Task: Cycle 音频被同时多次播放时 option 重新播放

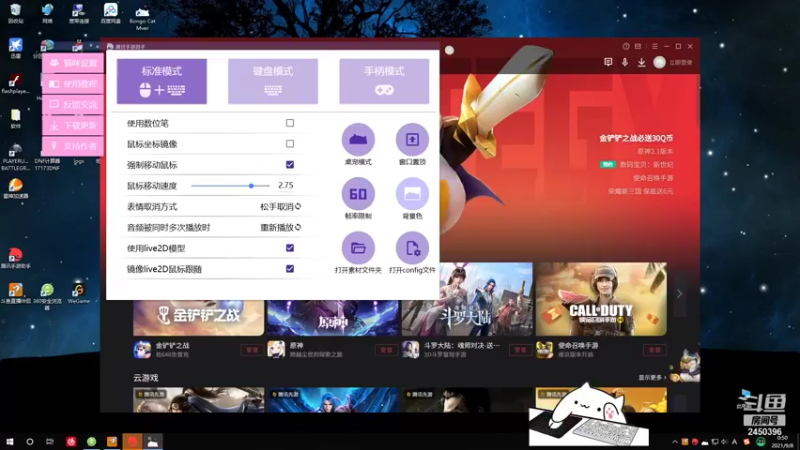Action: 281,228
